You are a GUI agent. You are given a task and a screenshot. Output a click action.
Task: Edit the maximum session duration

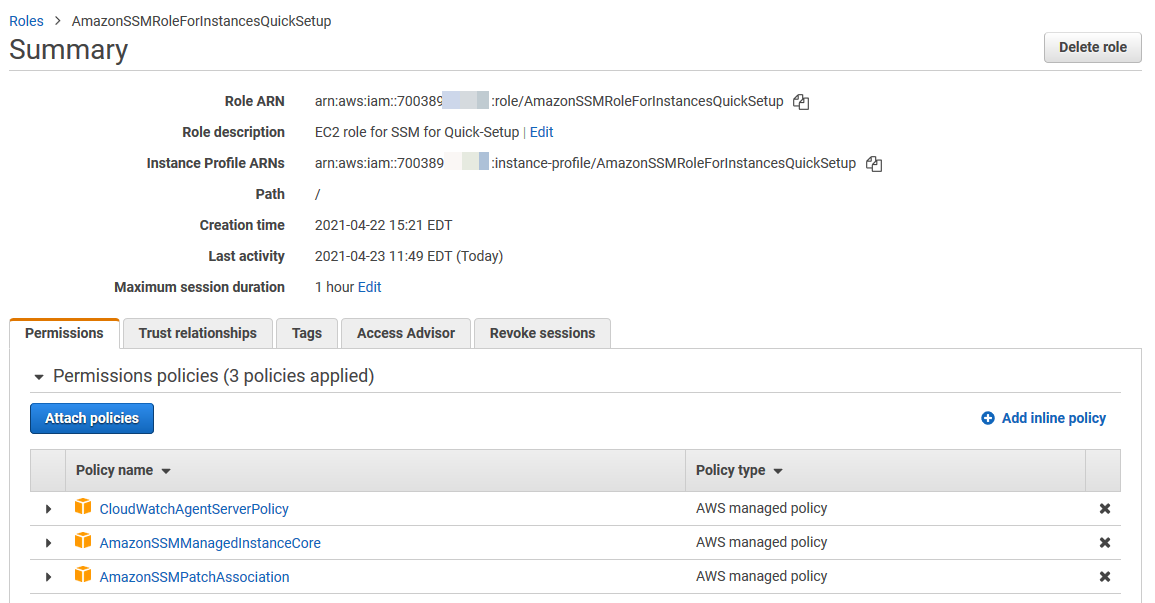coord(370,287)
